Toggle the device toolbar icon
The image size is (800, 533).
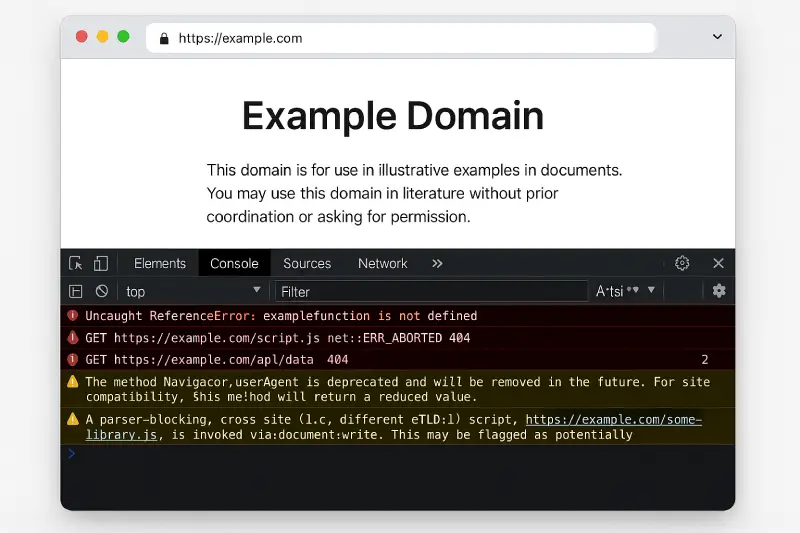[x=101, y=263]
